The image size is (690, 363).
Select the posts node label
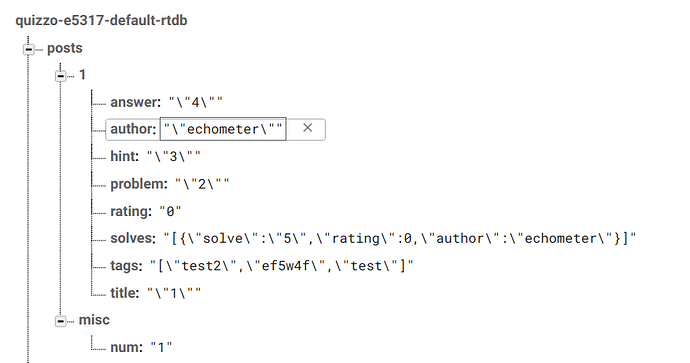[x=65, y=48]
